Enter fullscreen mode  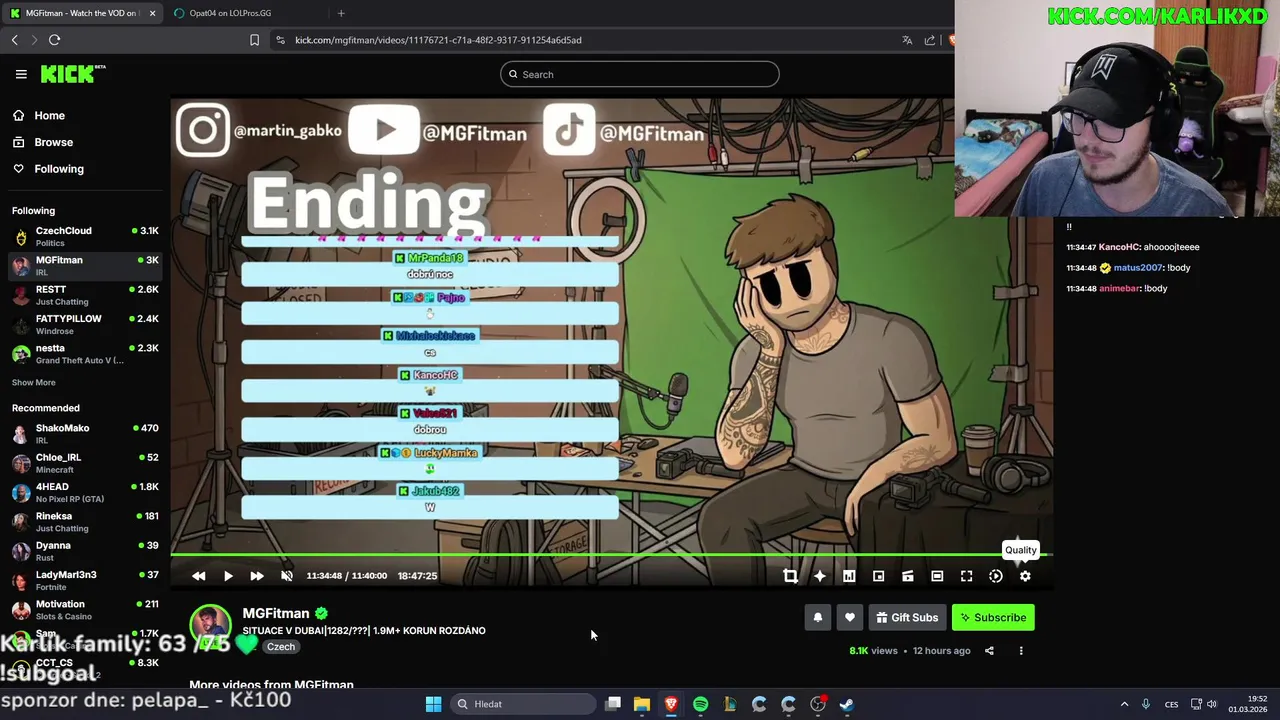[x=966, y=576]
